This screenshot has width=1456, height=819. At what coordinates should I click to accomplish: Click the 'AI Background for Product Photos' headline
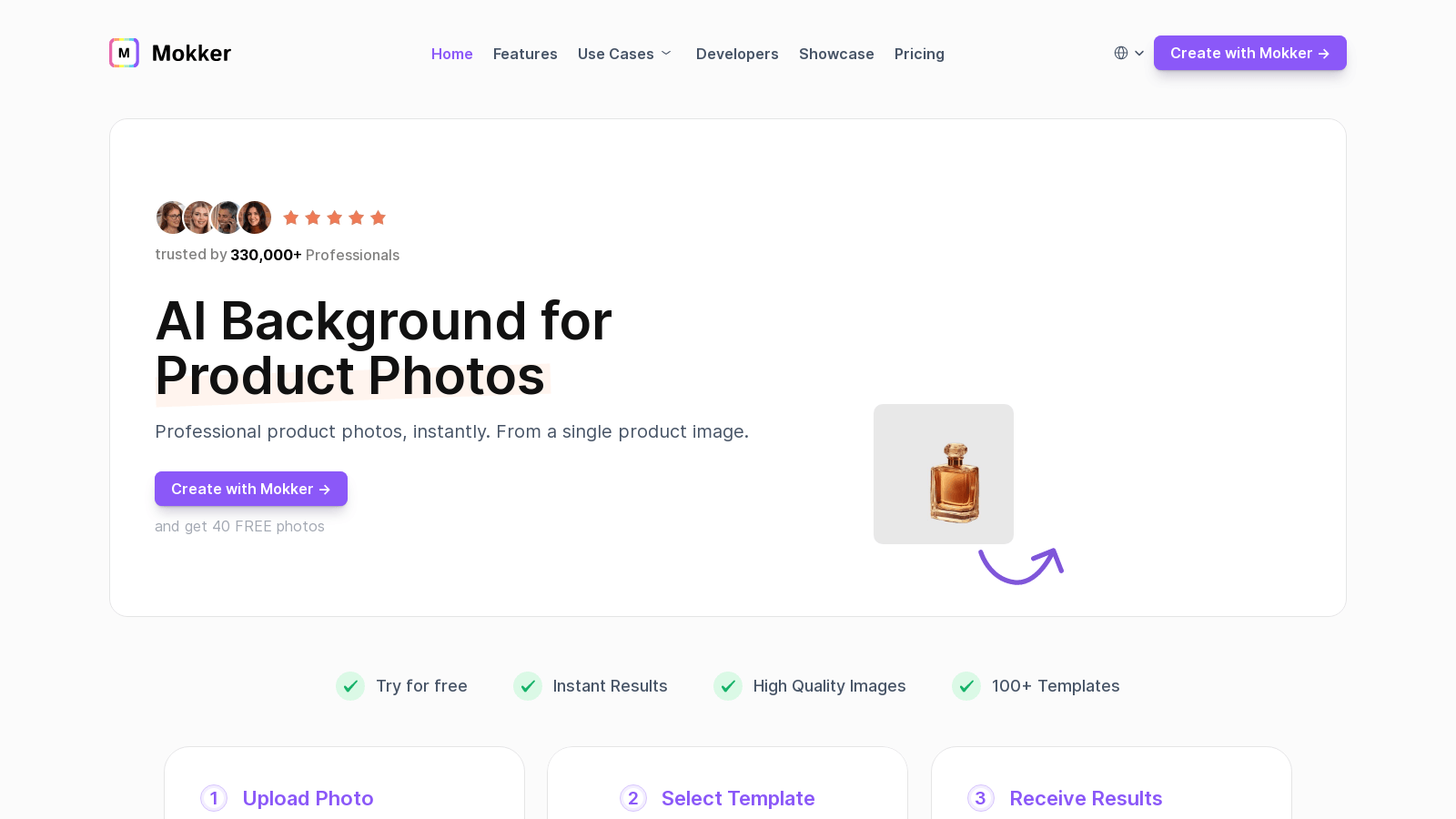click(x=384, y=349)
